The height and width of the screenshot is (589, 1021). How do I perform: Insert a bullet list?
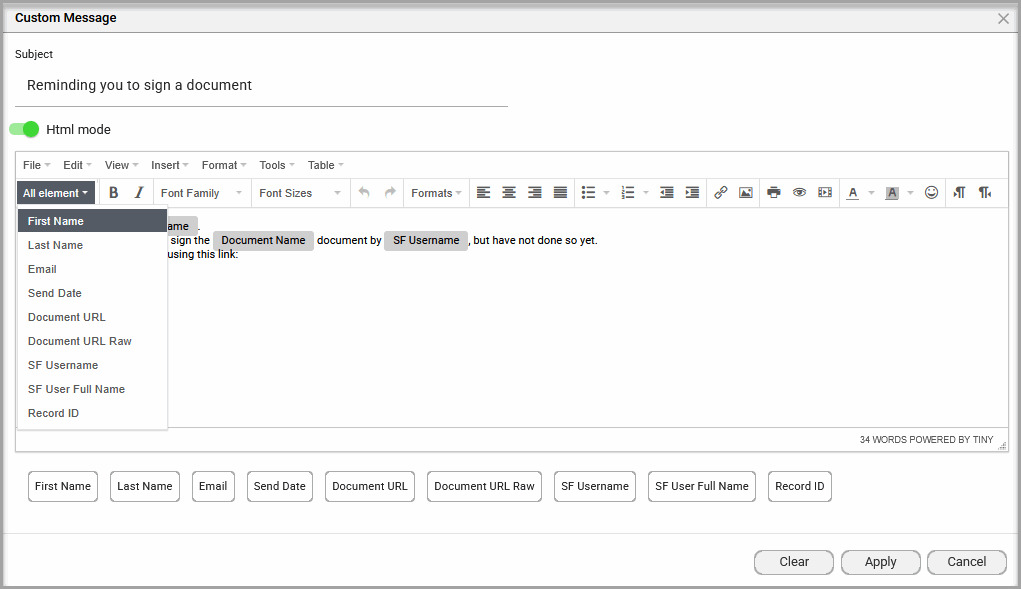tap(588, 193)
